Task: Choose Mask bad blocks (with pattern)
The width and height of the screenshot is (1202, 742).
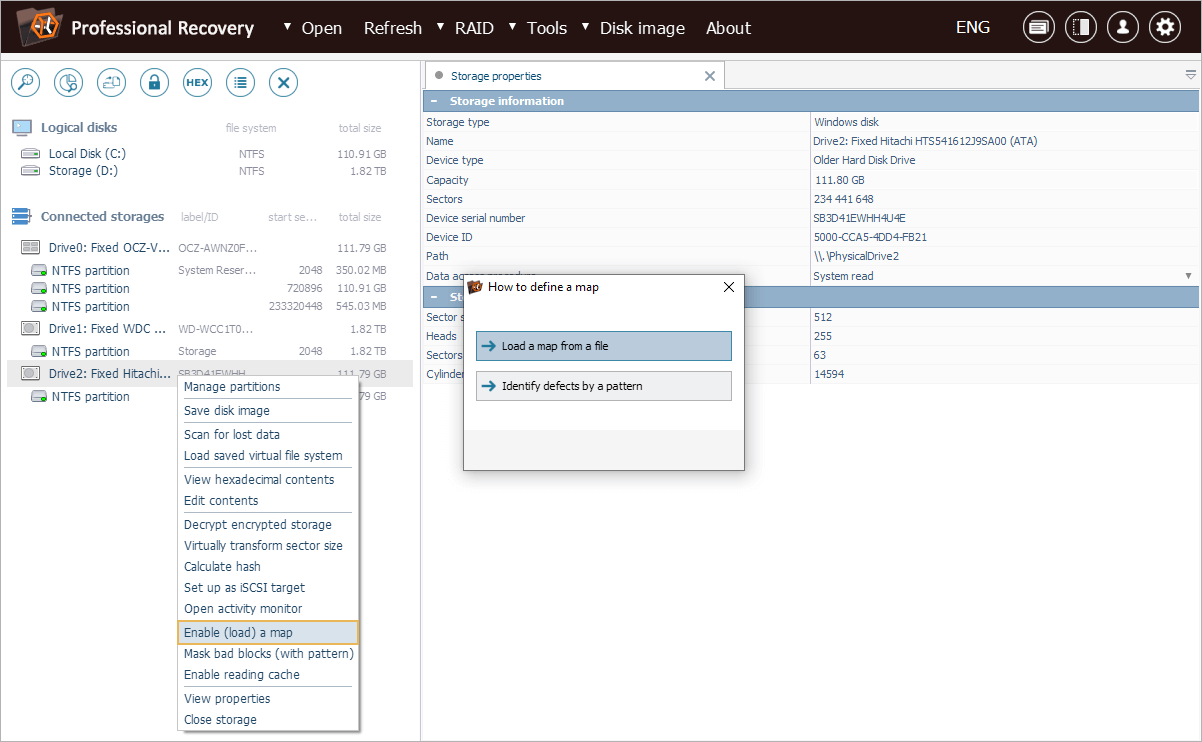Action: click(x=268, y=654)
